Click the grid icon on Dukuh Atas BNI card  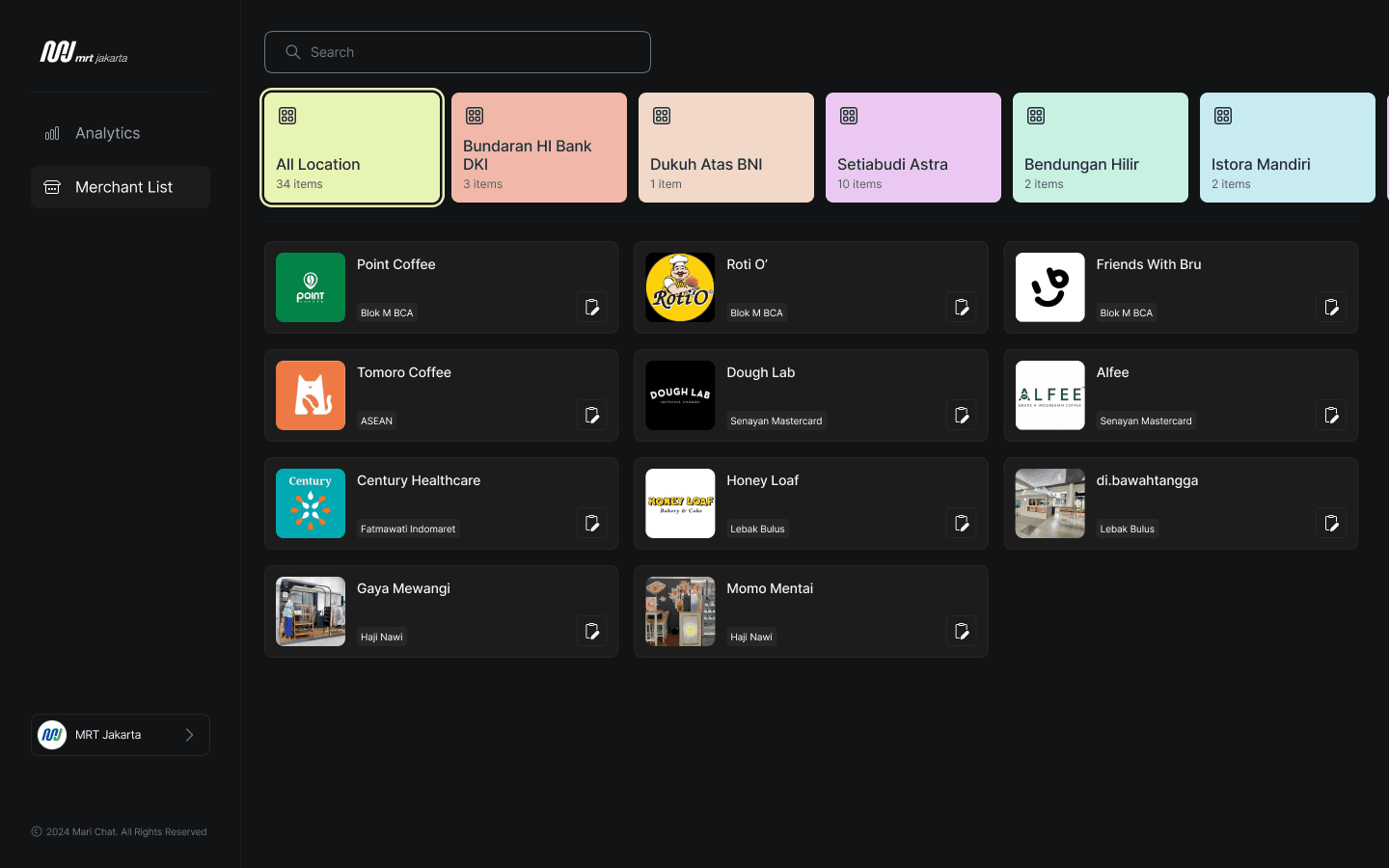[662, 116]
